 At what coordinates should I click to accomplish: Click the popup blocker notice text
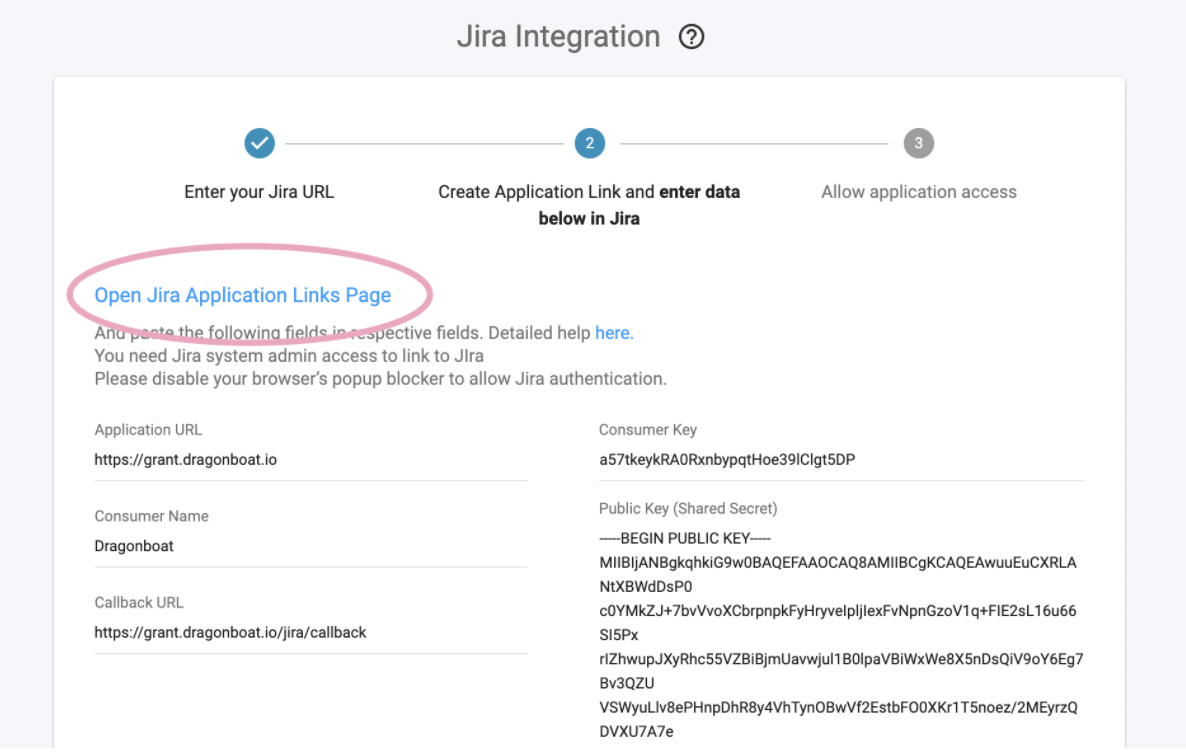point(380,379)
